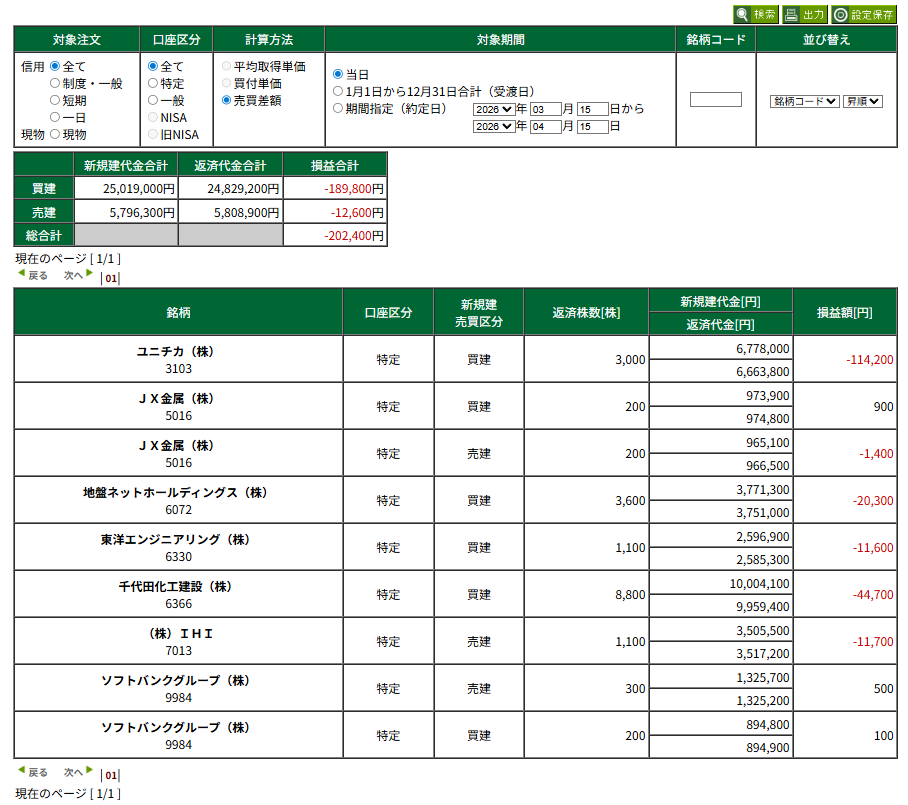Click page 01 link above table
Image resolution: width=908 pixels, height=805 pixels.
[x=111, y=278]
